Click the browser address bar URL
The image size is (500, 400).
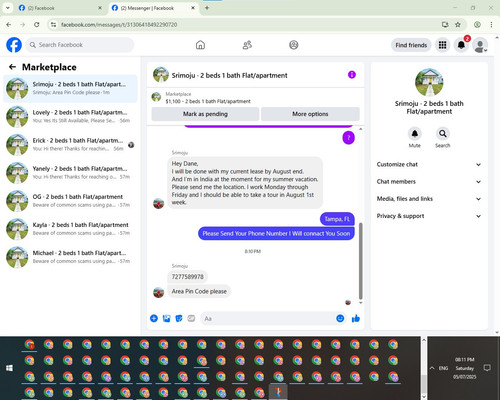[119, 25]
